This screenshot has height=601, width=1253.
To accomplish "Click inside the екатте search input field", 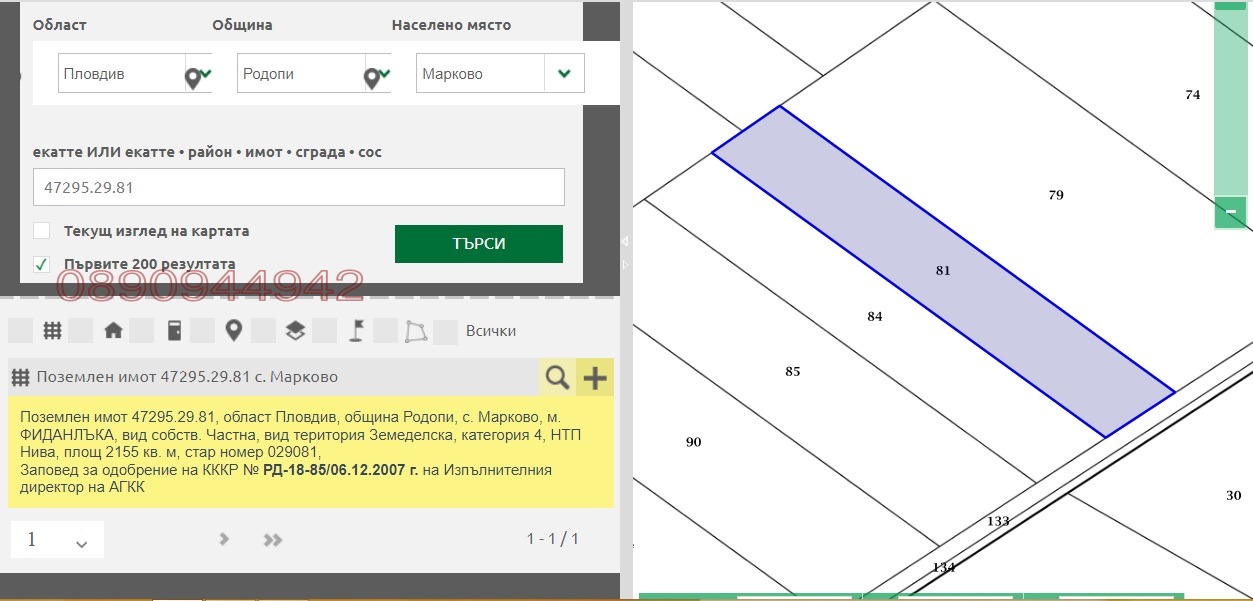I will 298,187.
